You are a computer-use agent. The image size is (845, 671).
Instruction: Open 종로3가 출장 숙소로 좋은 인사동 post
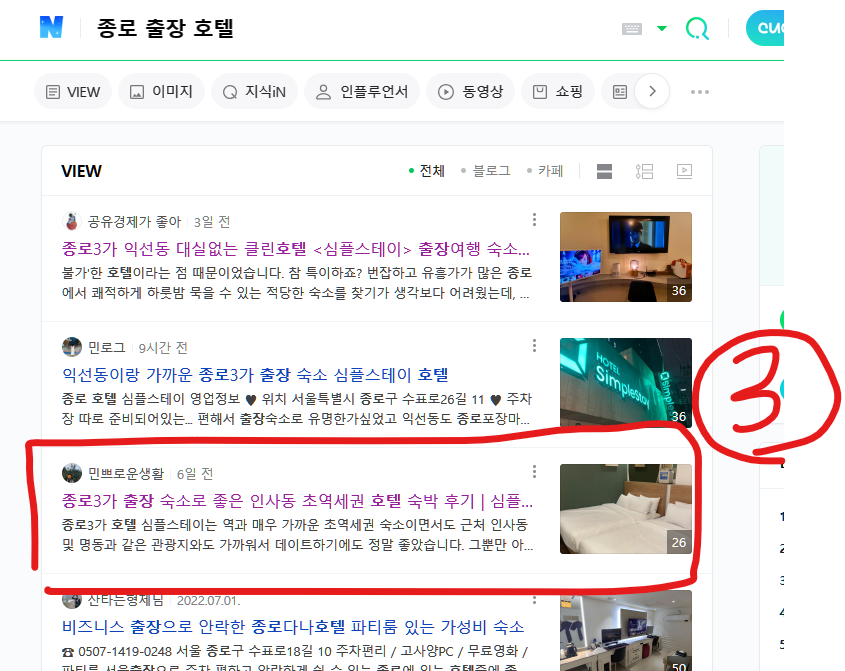(x=297, y=501)
